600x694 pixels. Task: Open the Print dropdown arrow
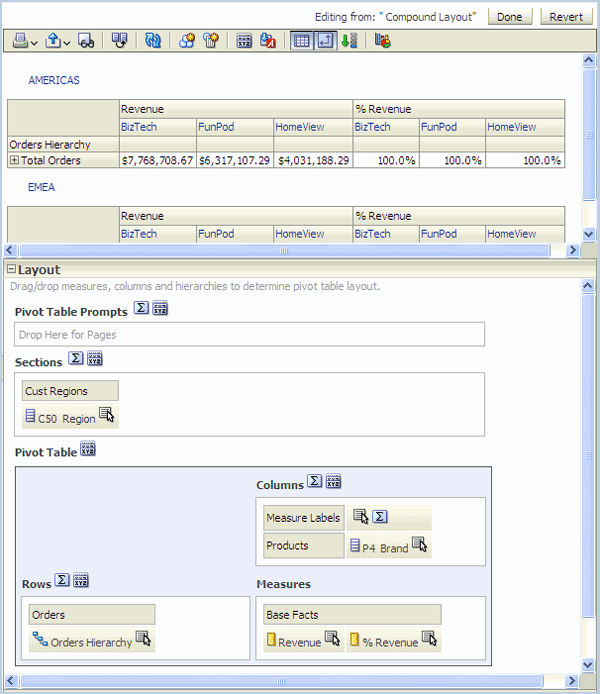pos(34,42)
